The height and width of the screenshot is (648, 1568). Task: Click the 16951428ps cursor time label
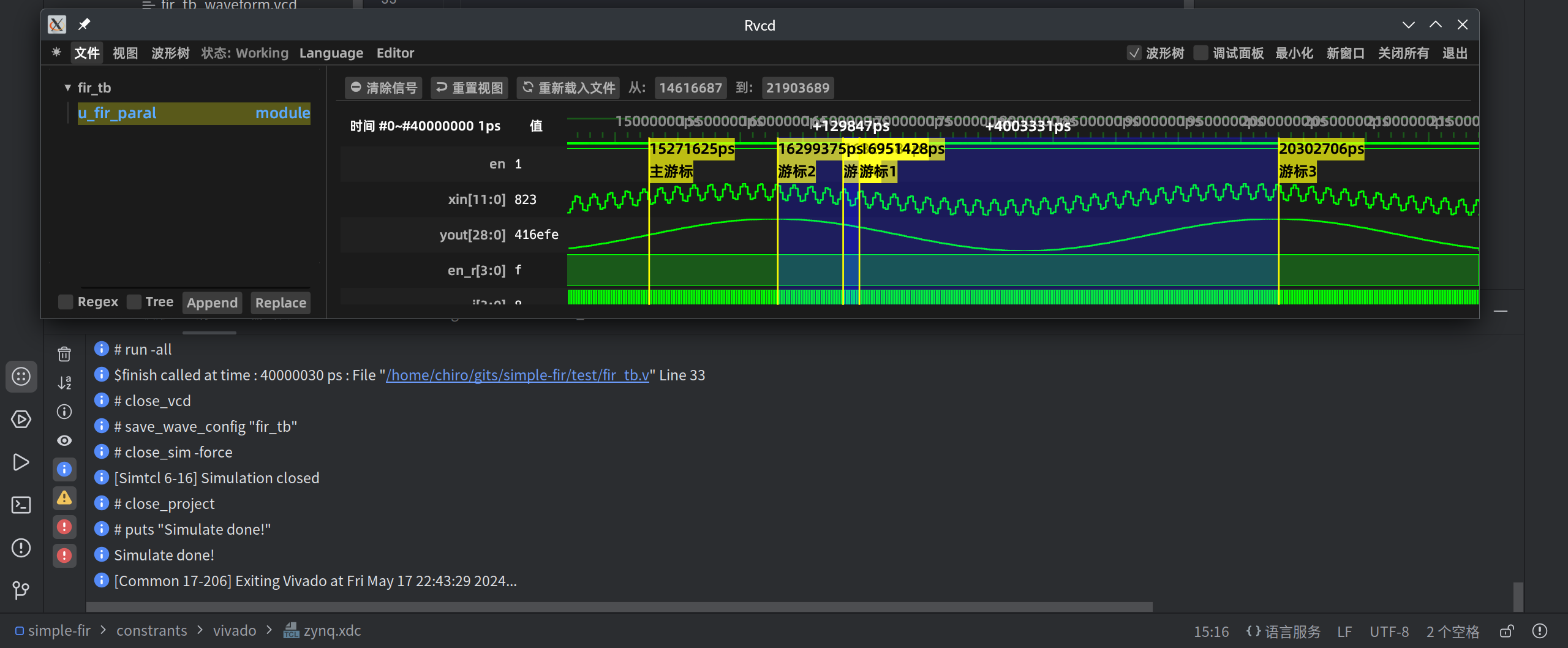click(903, 149)
